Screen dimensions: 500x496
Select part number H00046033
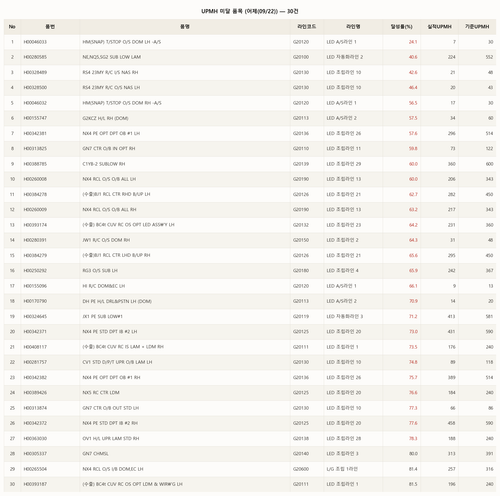coord(35,42)
